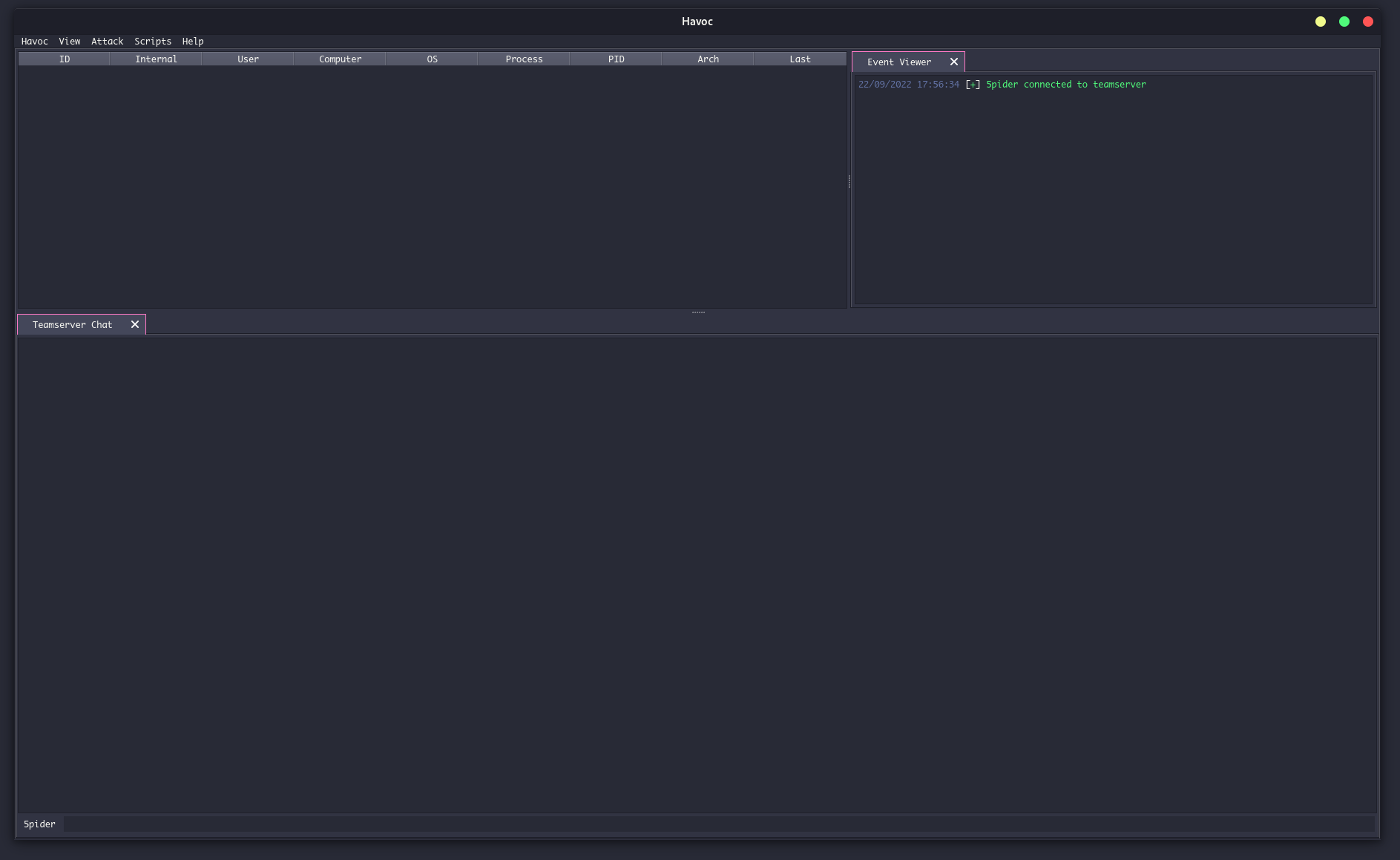Viewport: 1400px width, 860px height.
Task: Open the View menu
Action: (x=70, y=42)
